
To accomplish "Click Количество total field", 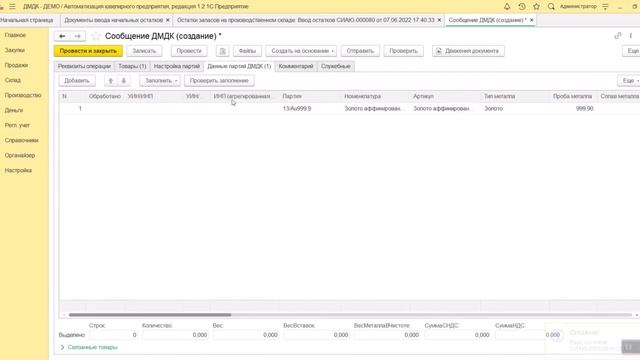I will tap(175, 335).
